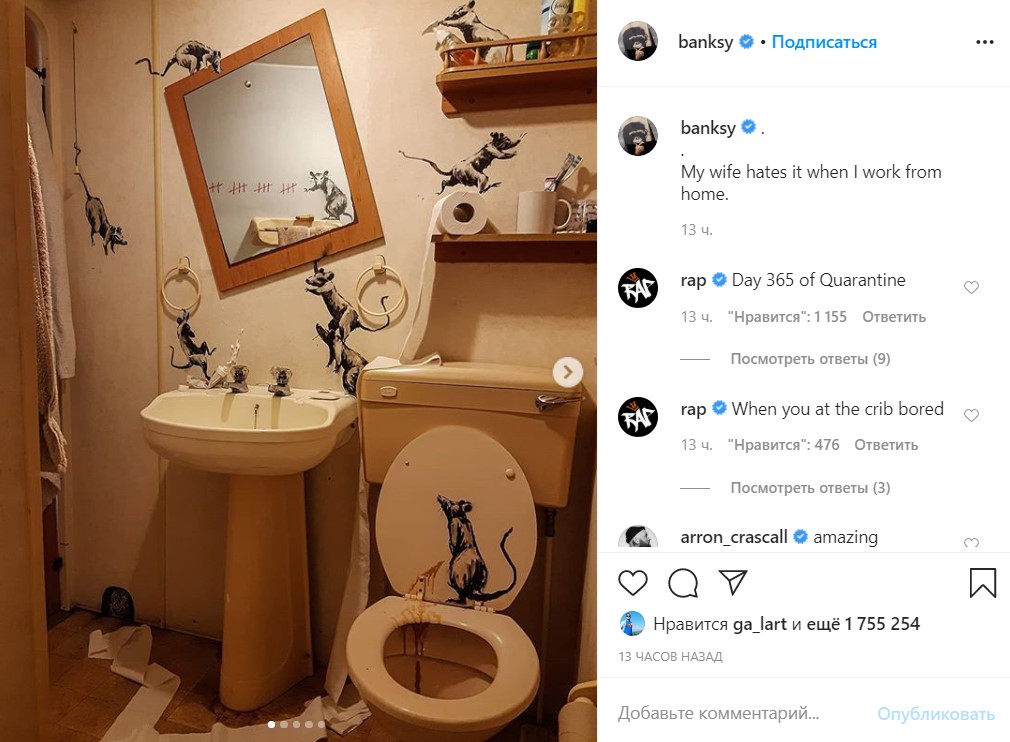The image size is (1010, 742).
Task: Save the post with the bookmark icon
Action: click(x=982, y=582)
